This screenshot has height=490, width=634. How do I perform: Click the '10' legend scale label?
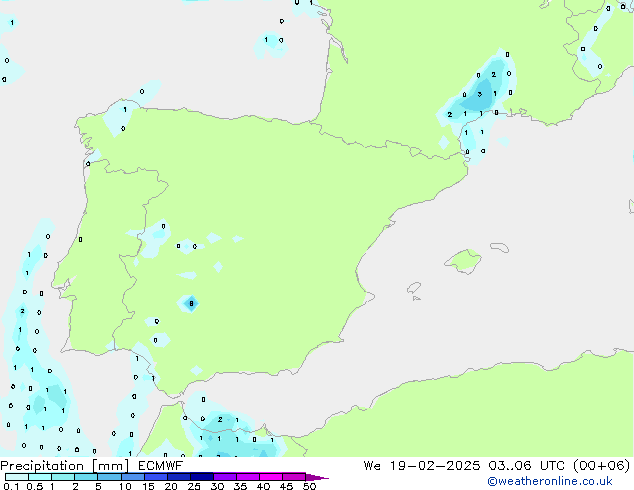(x=125, y=486)
